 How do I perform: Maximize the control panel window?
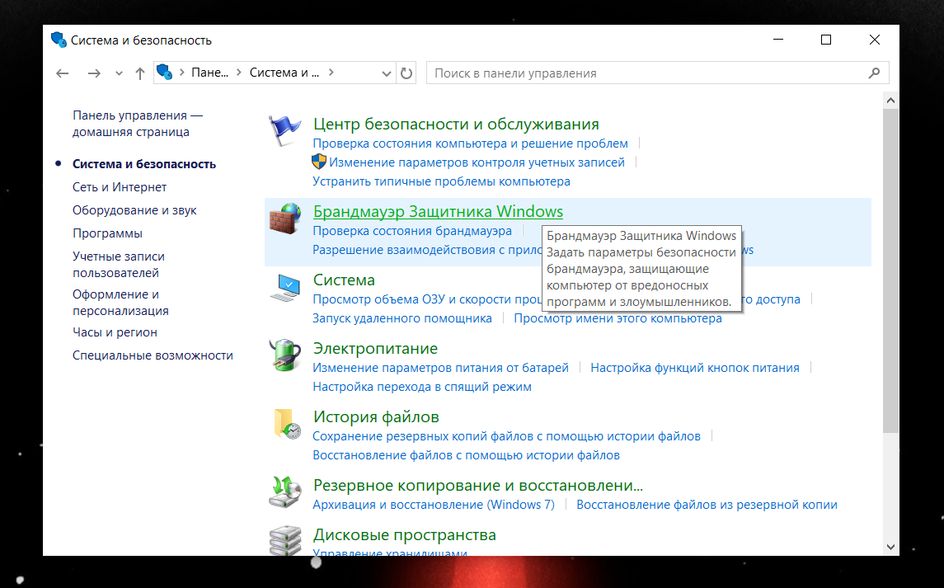[826, 40]
